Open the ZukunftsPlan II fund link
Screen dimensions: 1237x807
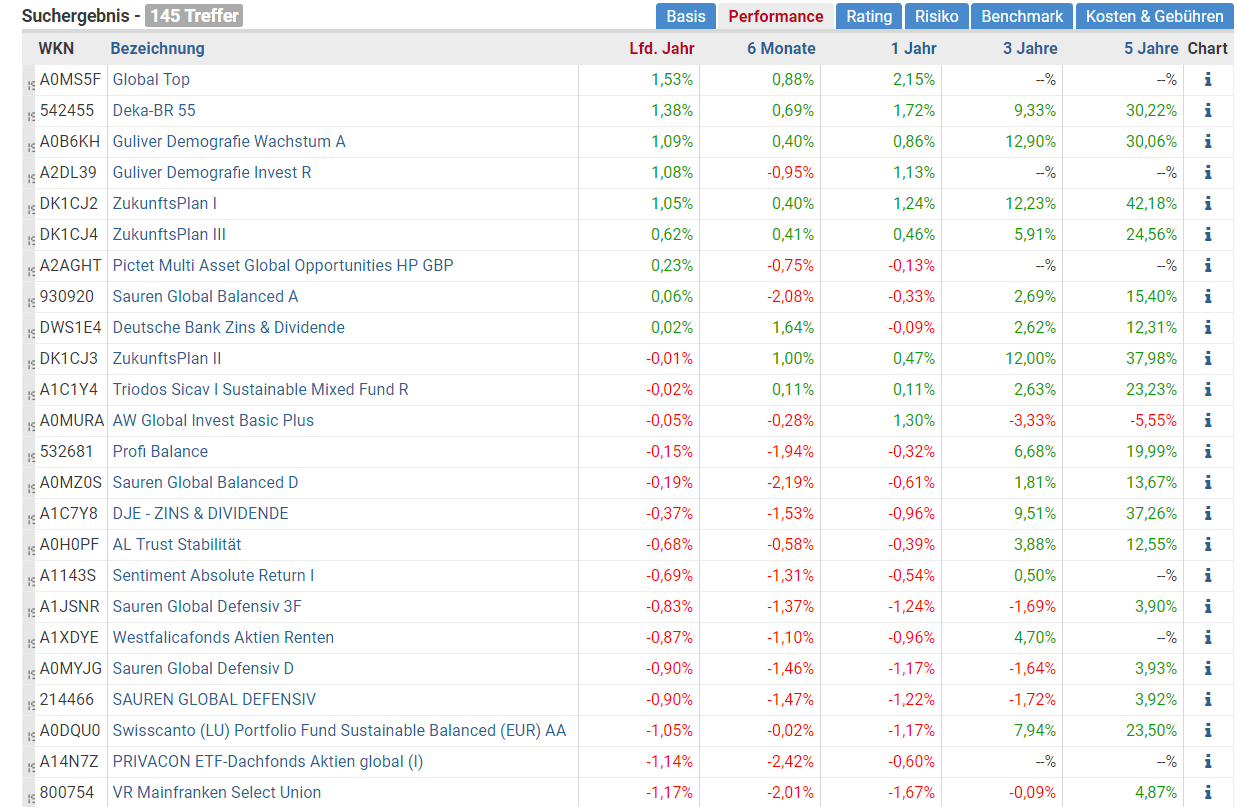(x=167, y=359)
